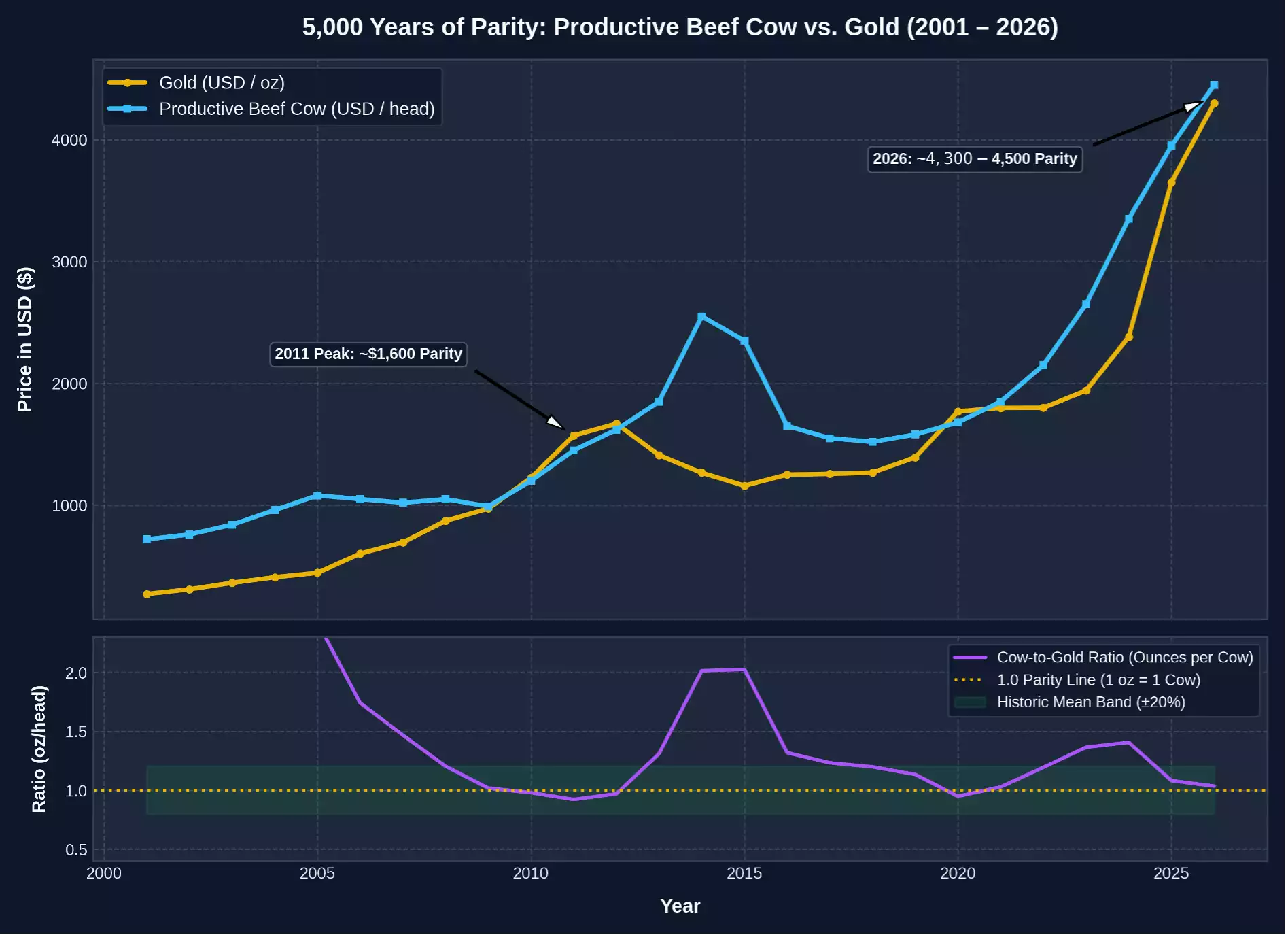Click the blue Beef Cow peak marker at 2014
The image size is (1288, 935).
701,317
